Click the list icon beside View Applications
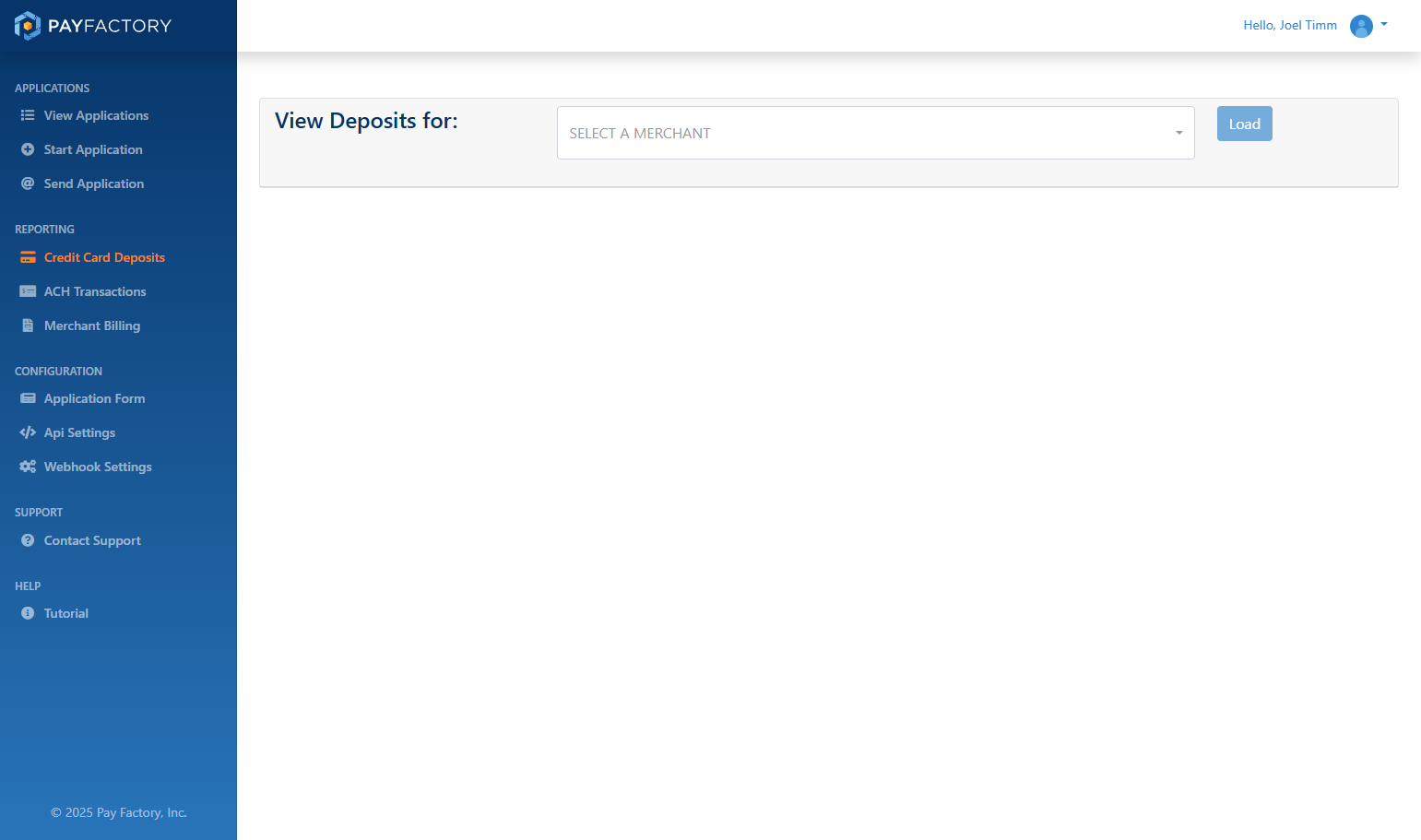1421x840 pixels. point(28,115)
